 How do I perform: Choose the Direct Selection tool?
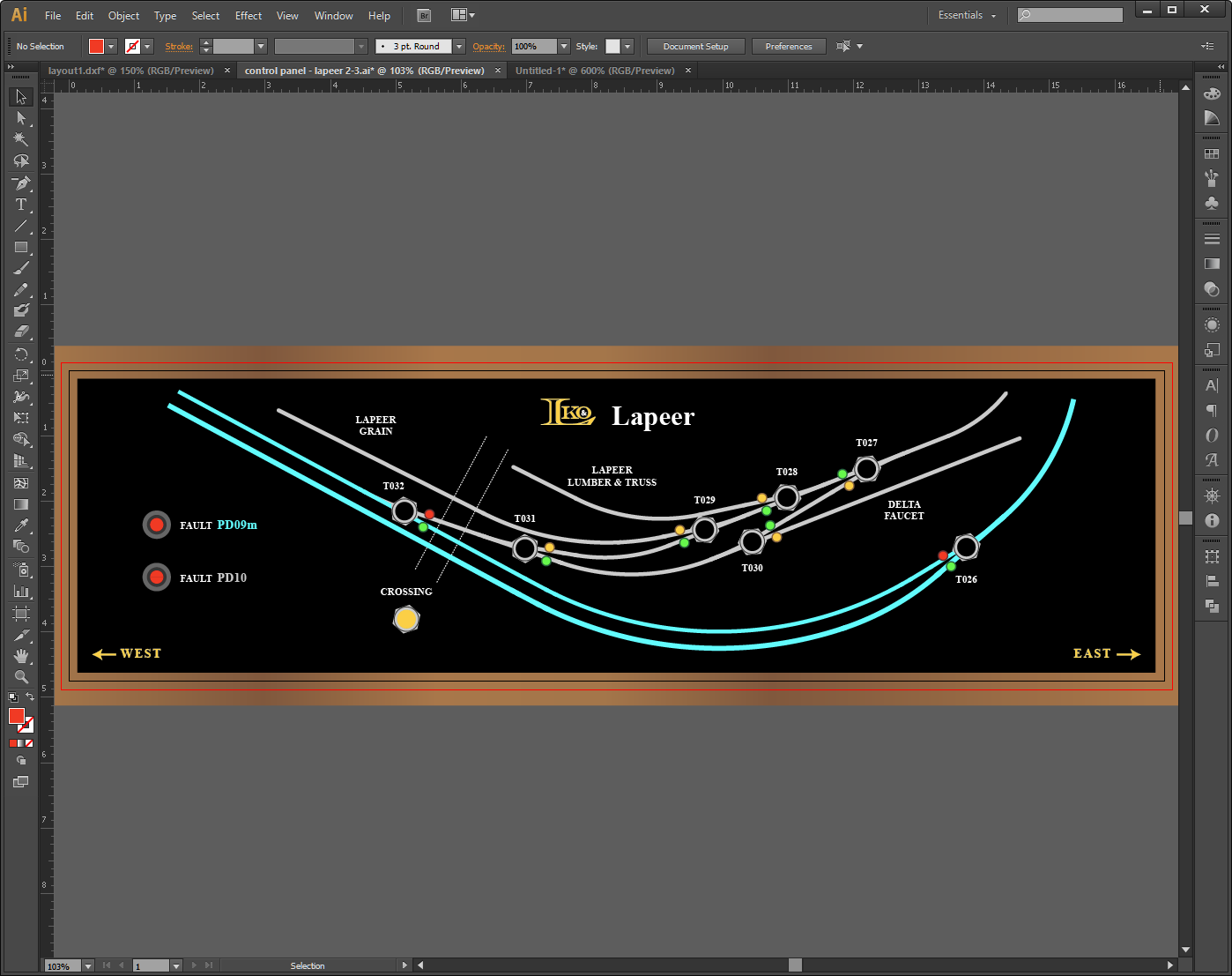(x=21, y=118)
